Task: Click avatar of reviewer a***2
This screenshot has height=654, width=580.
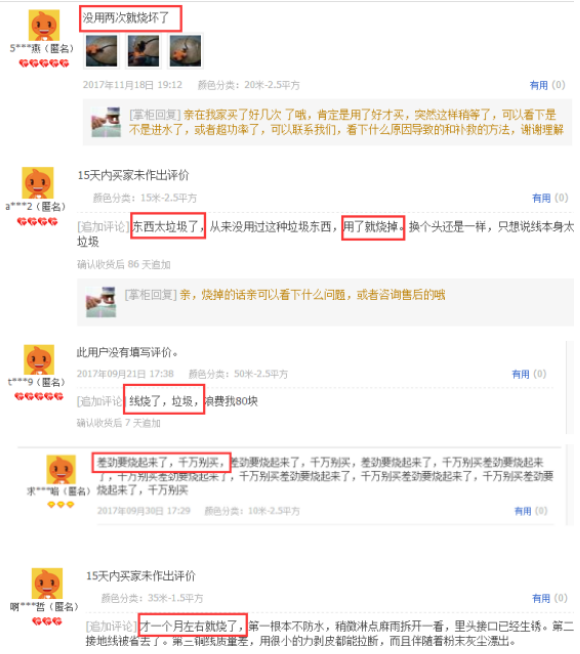Action: (38, 183)
